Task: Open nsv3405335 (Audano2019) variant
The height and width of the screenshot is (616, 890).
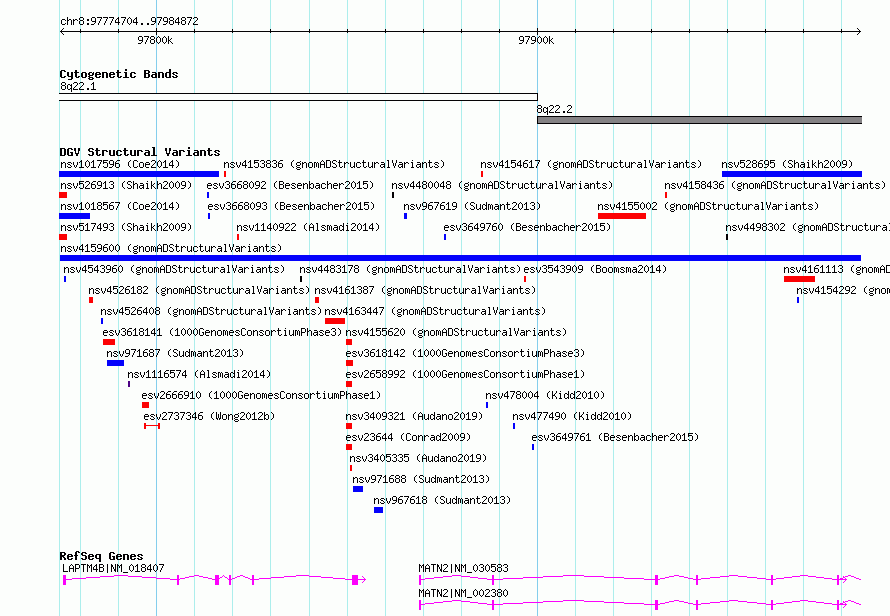Action: tap(418, 458)
